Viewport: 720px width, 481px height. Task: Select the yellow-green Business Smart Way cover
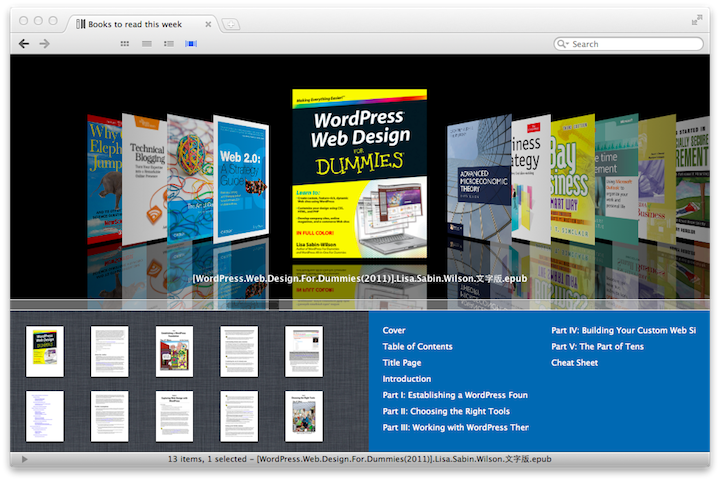point(573,179)
